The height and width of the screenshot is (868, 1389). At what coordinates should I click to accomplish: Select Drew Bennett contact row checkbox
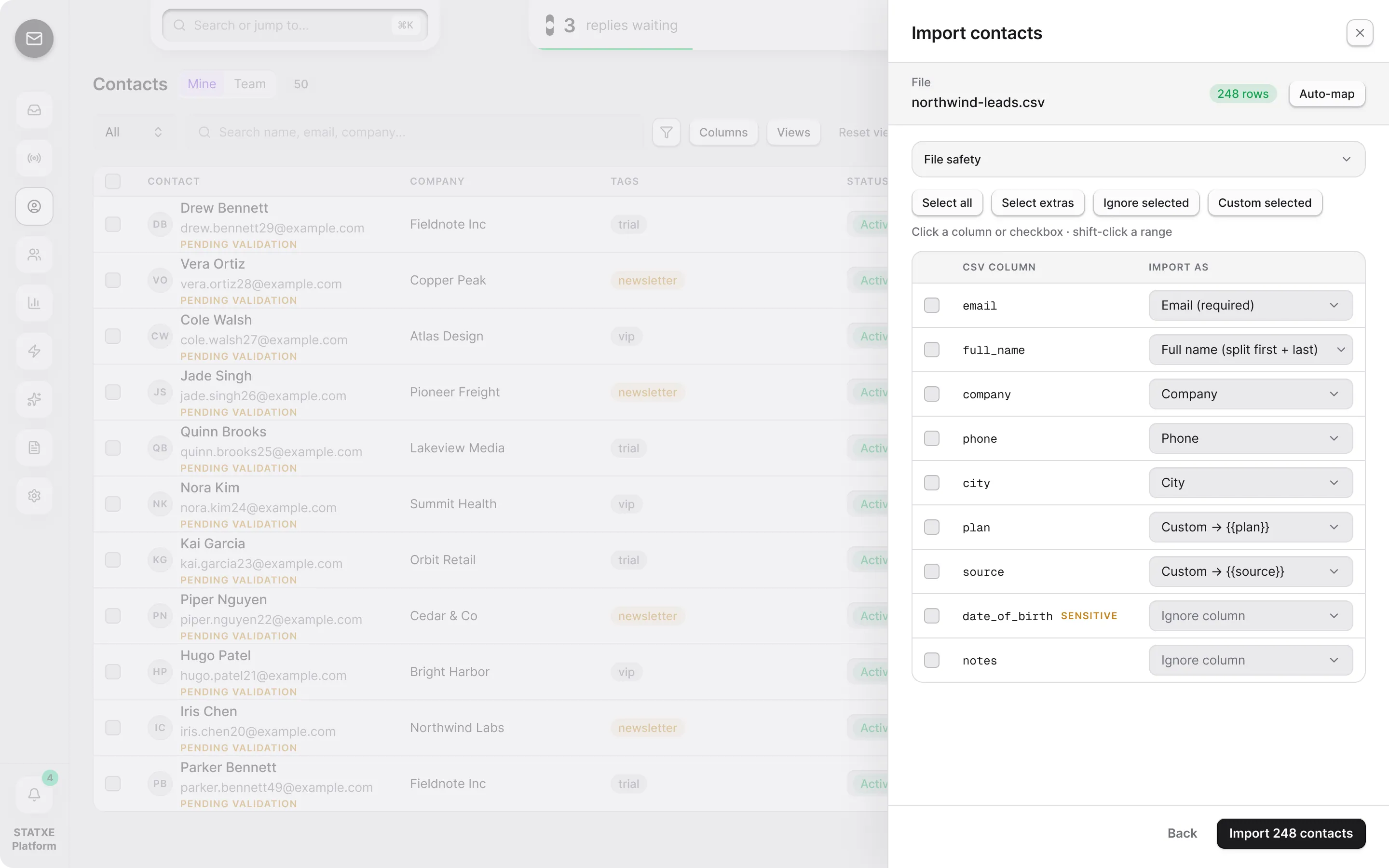pos(112,224)
